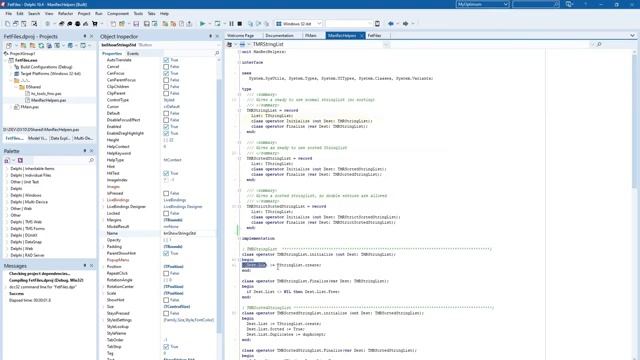
Task: Toggle the Locked property checkbox
Action: click(166, 213)
